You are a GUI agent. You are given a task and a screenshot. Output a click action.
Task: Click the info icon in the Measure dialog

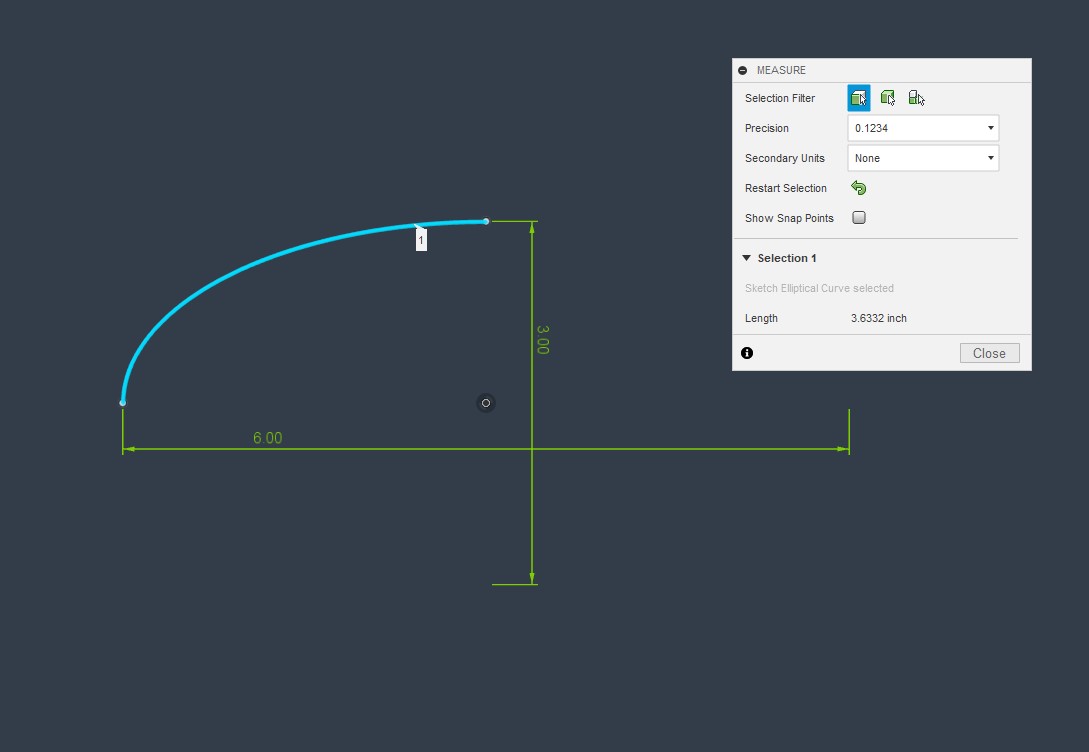(x=747, y=352)
